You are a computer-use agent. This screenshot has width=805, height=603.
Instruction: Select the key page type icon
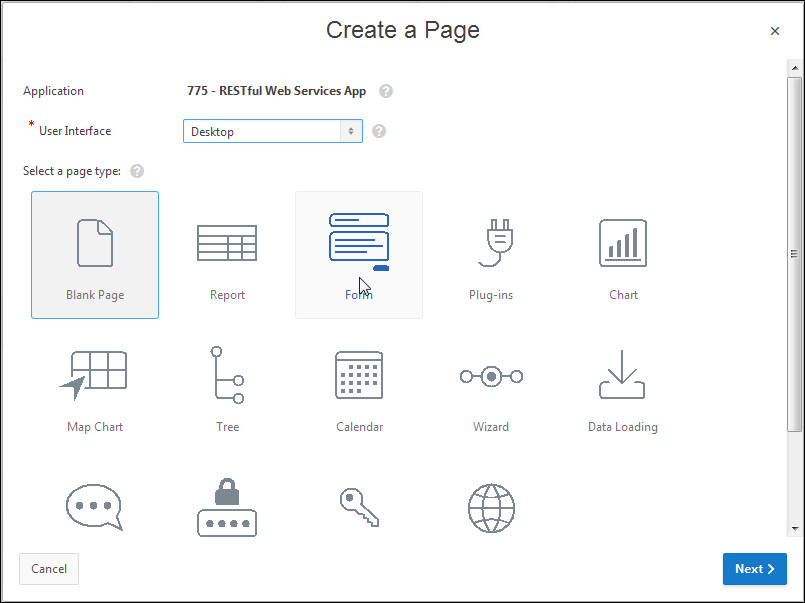click(x=359, y=507)
